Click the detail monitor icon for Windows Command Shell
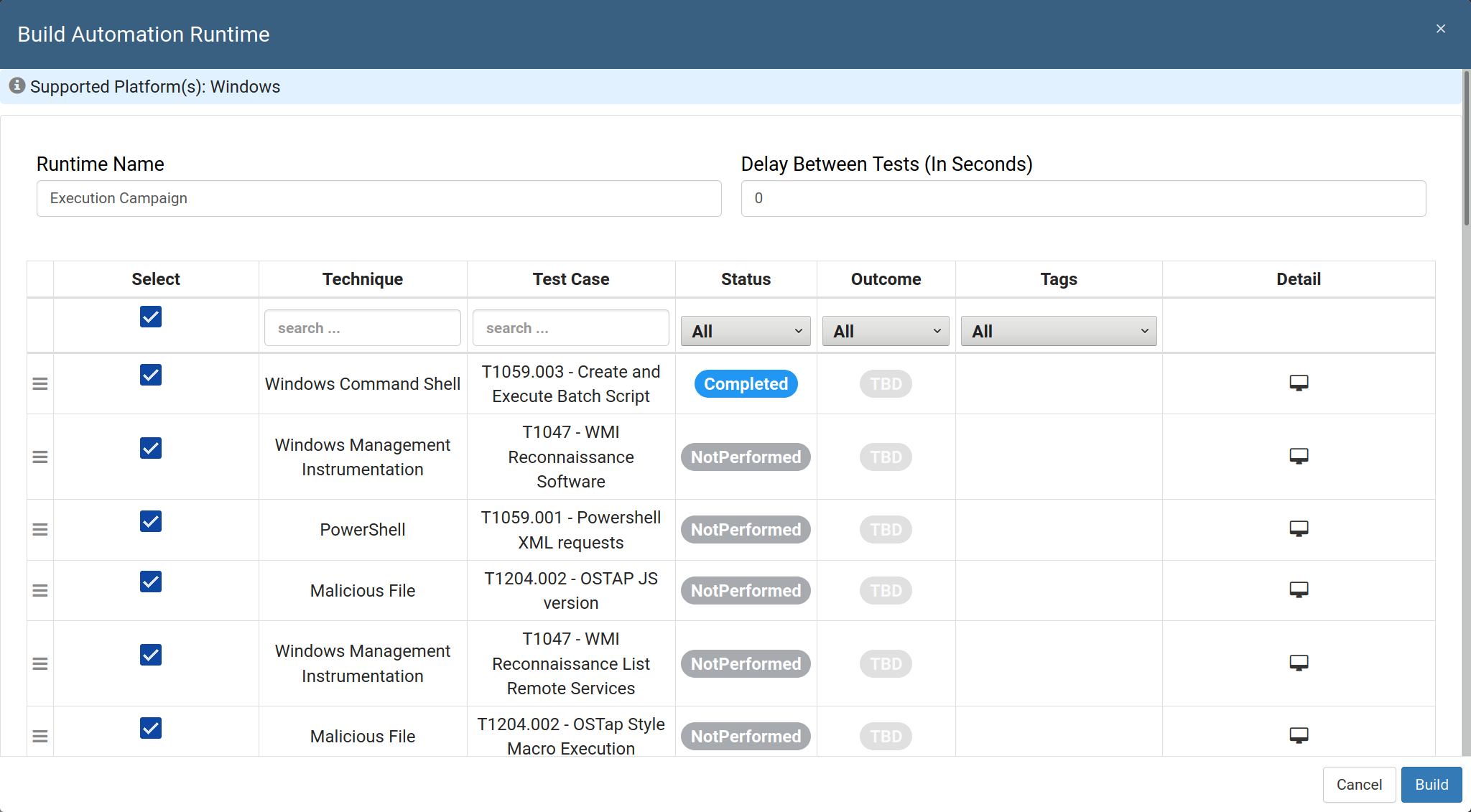Image resolution: width=1471 pixels, height=812 pixels. 1298,383
